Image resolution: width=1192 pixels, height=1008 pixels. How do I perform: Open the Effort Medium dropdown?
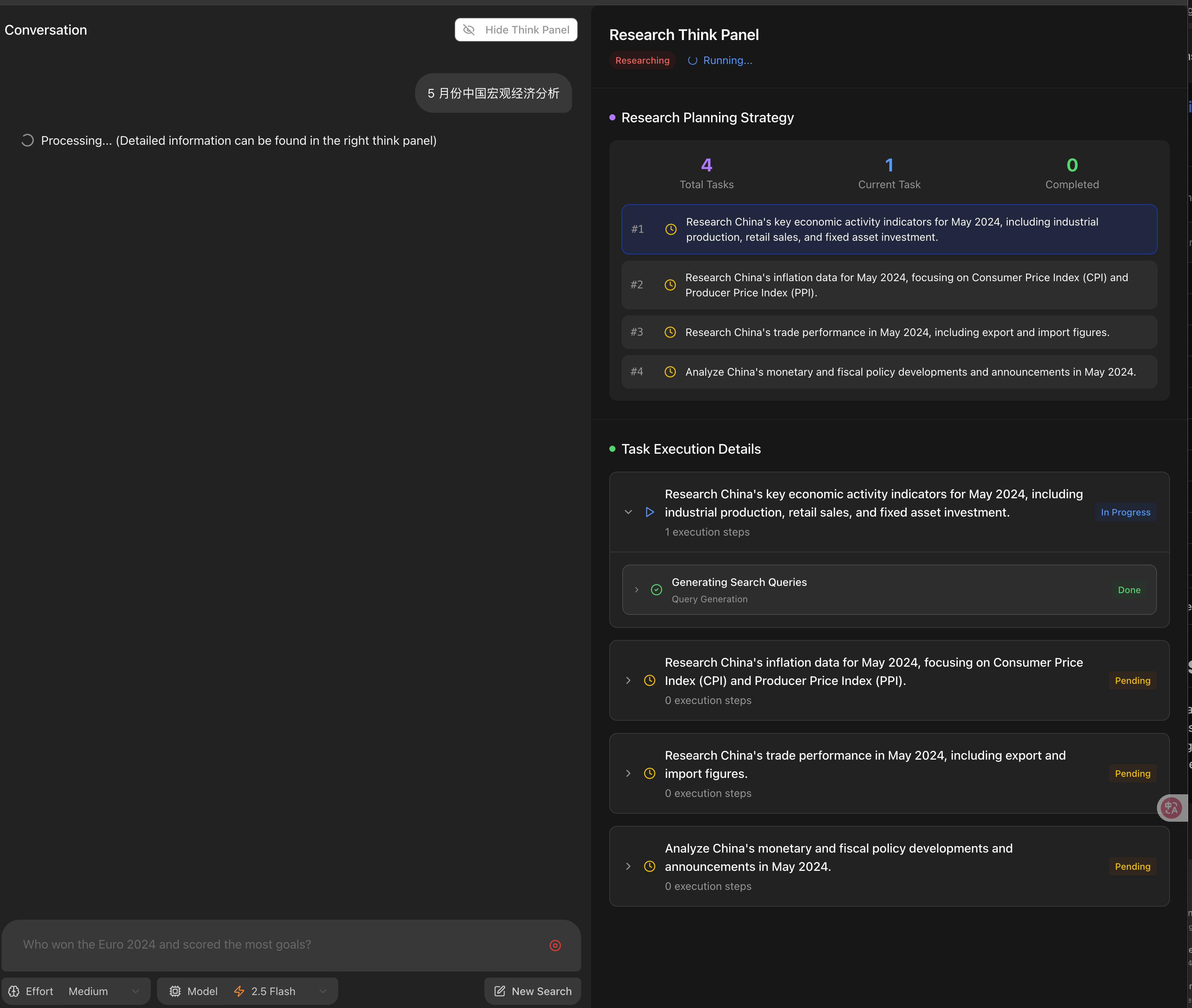103,991
